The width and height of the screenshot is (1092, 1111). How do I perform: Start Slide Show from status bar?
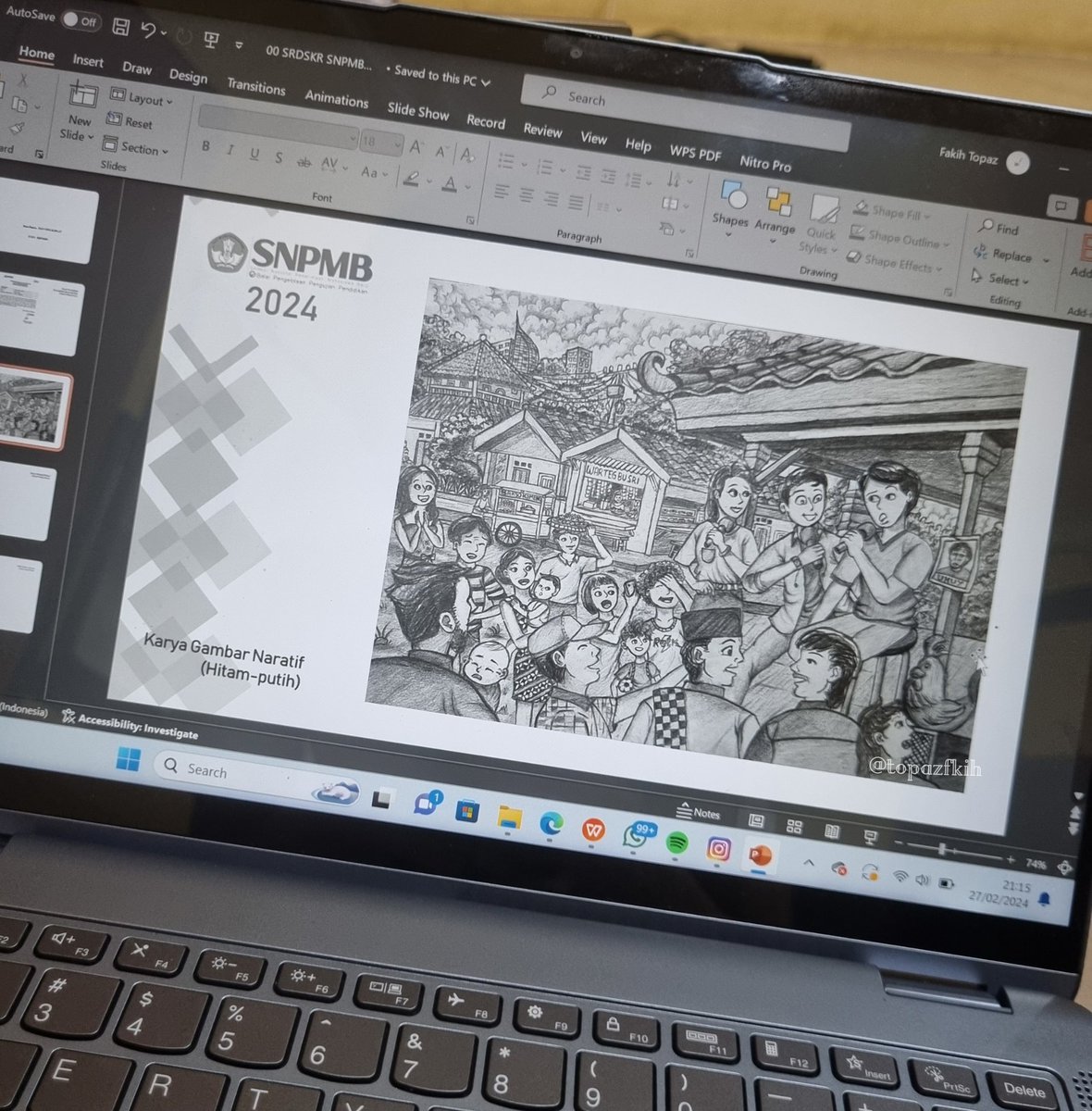click(869, 838)
